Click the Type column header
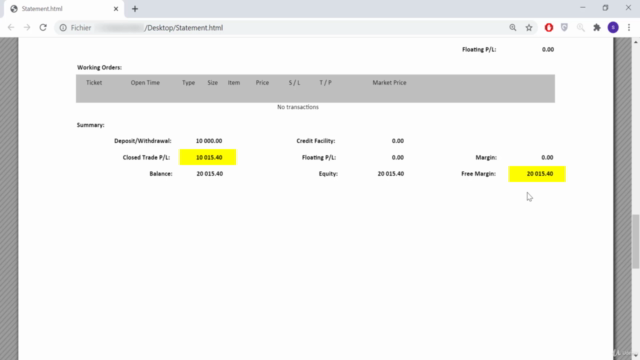The width and height of the screenshot is (640, 360). tap(189, 82)
